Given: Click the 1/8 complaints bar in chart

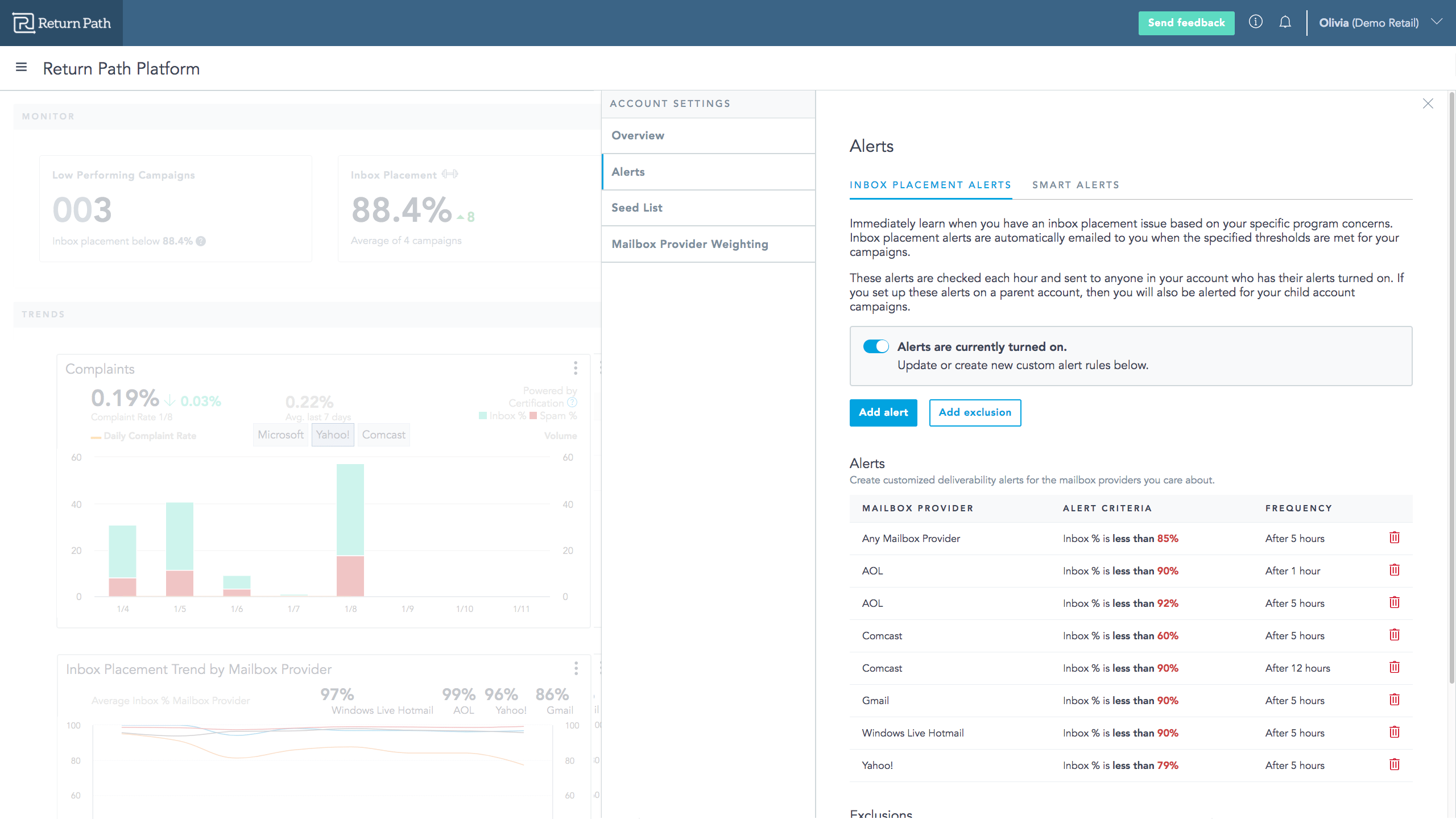Looking at the screenshot, I should tap(350, 530).
